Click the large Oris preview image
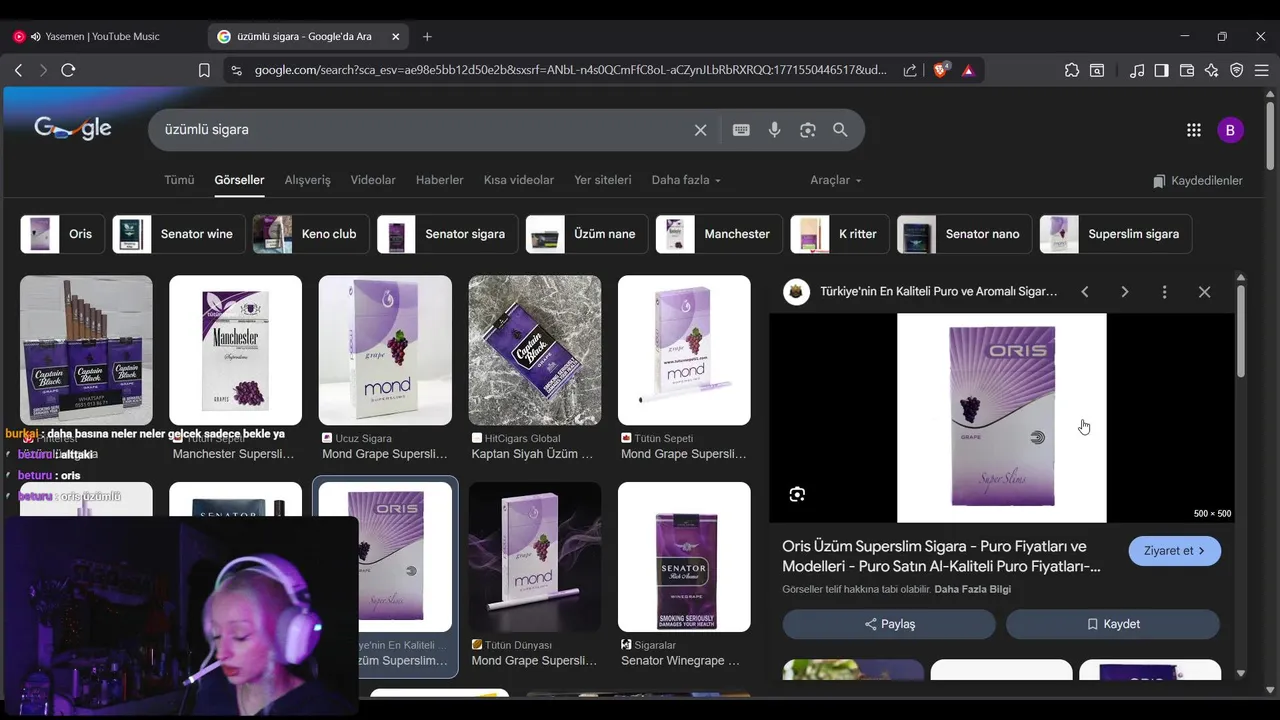This screenshot has width=1280, height=720. (1002, 418)
